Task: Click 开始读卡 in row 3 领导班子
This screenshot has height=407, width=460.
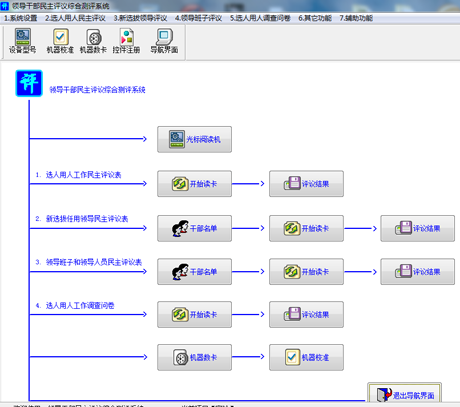Action: tap(306, 272)
